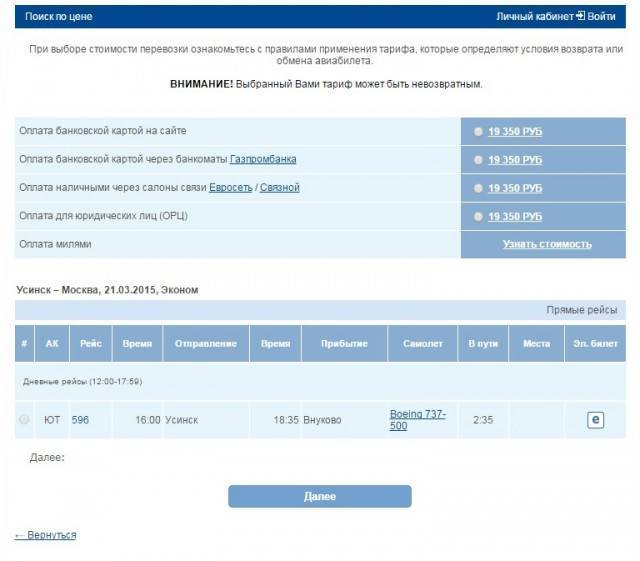Open the Евросеть link
This screenshot has width=640, height=561.
click(x=231, y=187)
